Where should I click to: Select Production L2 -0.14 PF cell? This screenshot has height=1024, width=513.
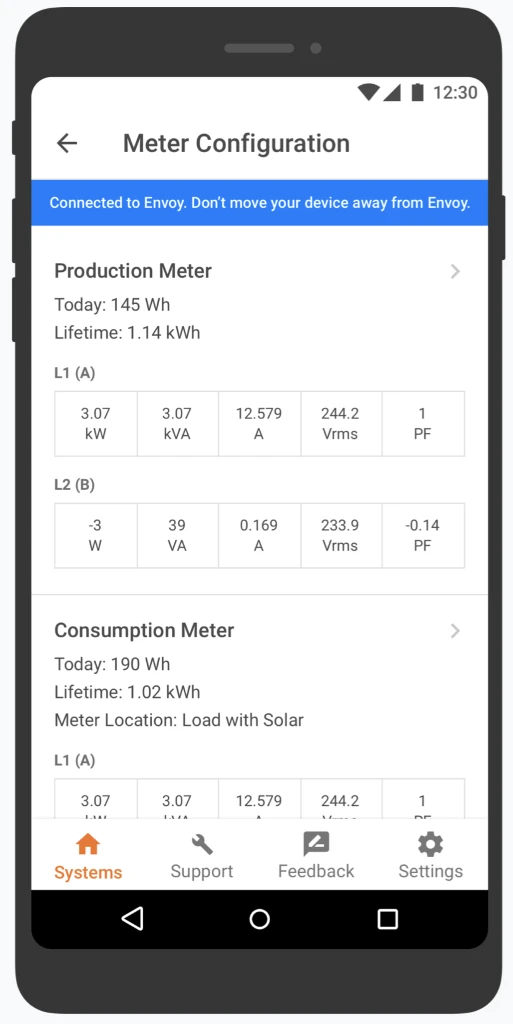pos(423,535)
